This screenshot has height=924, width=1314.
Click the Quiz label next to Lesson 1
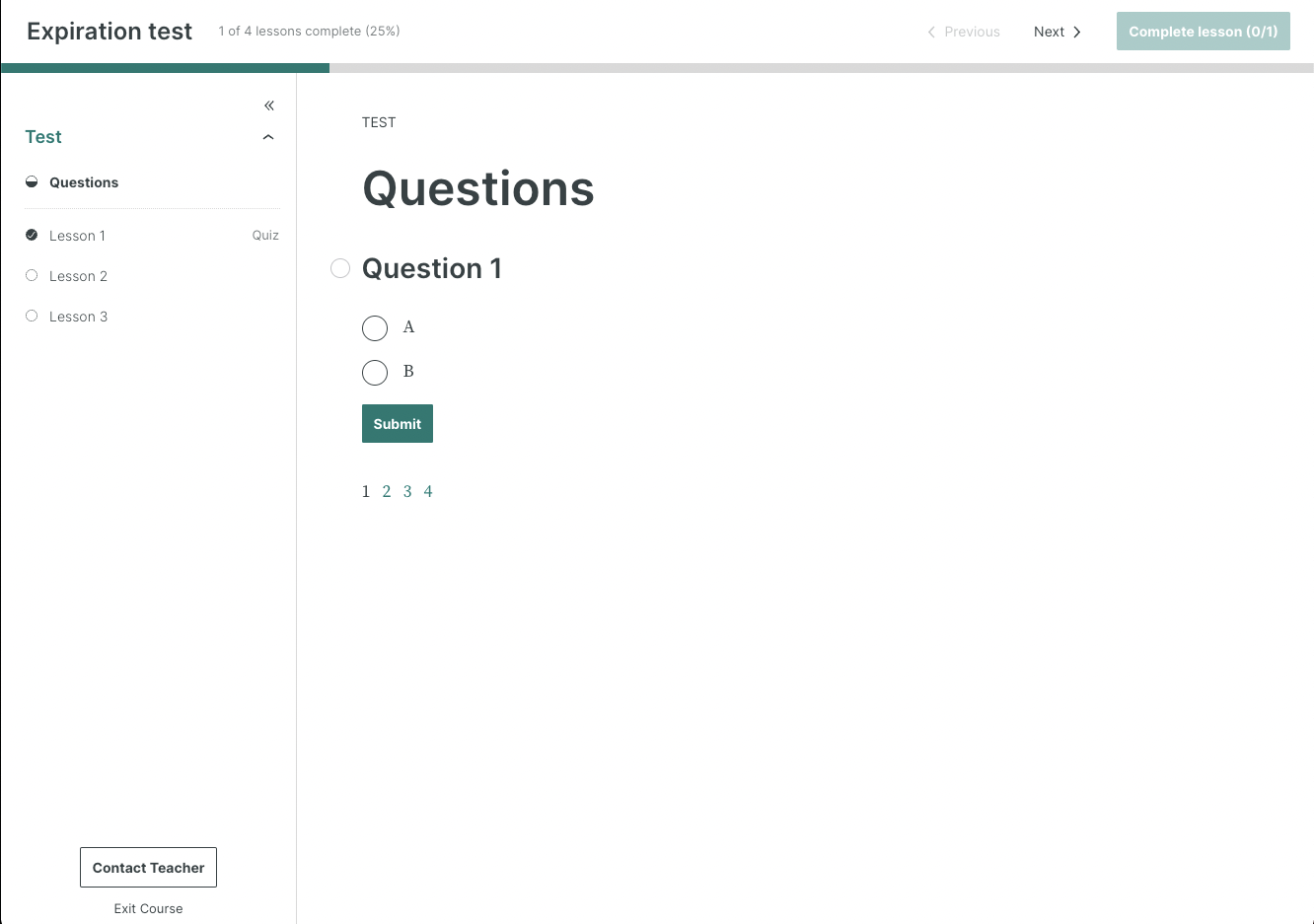pyautogui.click(x=265, y=236)
